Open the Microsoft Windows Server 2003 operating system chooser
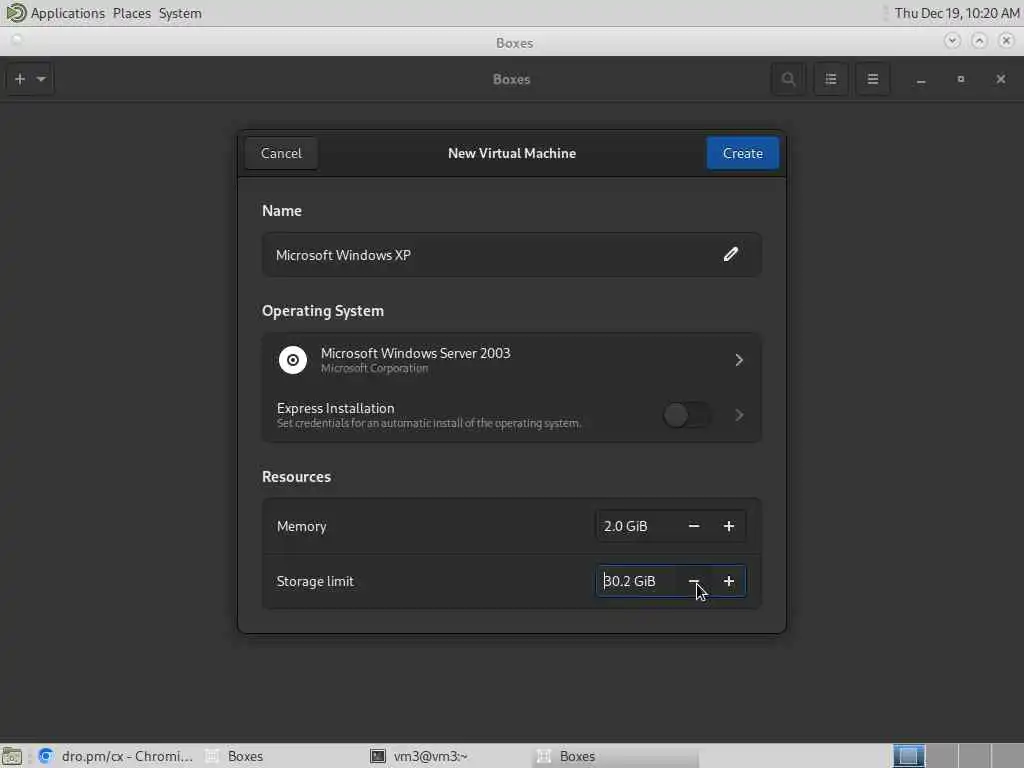 click(511, 360)
